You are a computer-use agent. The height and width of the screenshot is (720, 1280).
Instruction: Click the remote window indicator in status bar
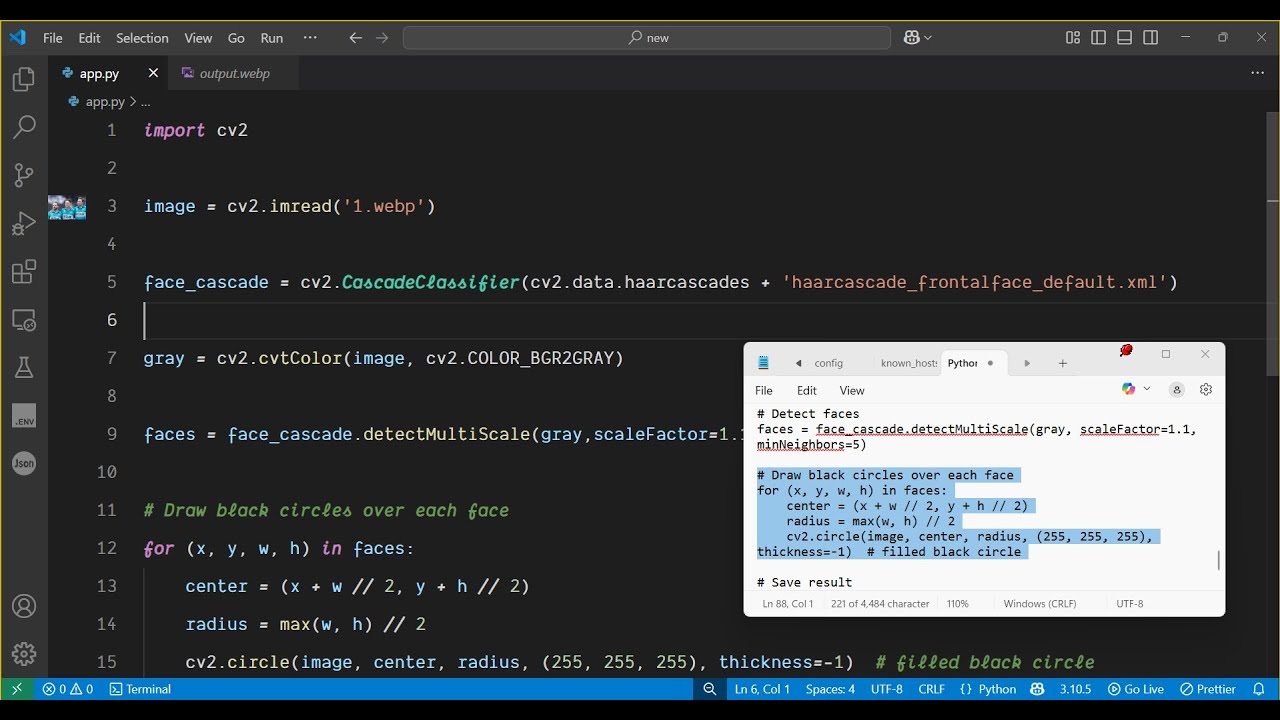tap(16, 689)
